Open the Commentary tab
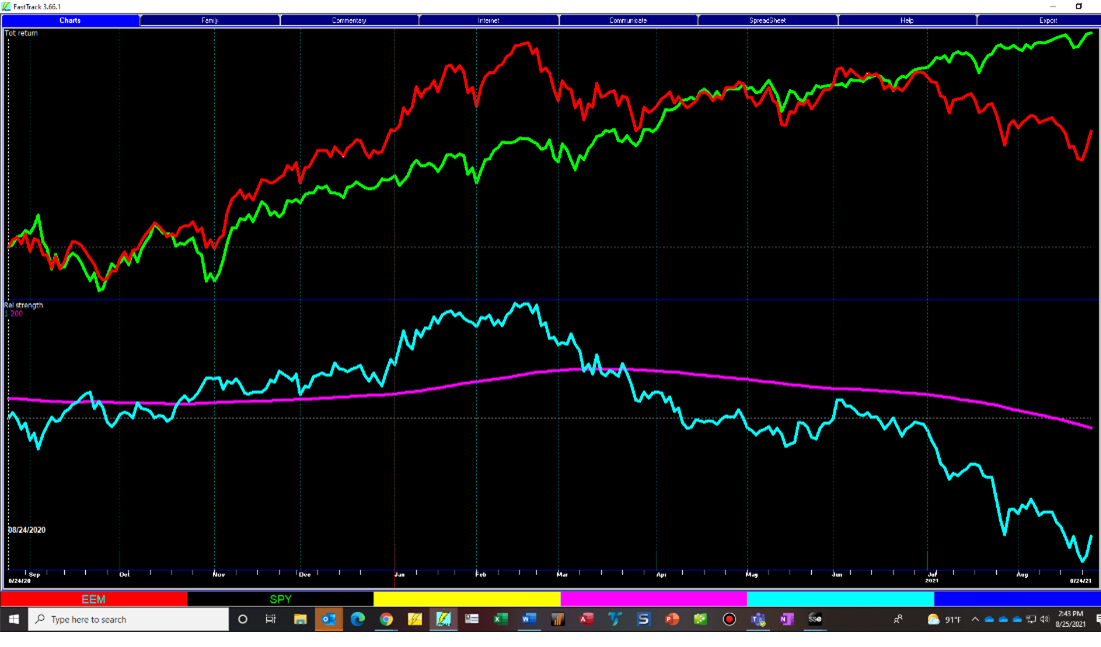The height and width of the screenshot is (647, 1101). pyautogui.click(x=349, y=20)
